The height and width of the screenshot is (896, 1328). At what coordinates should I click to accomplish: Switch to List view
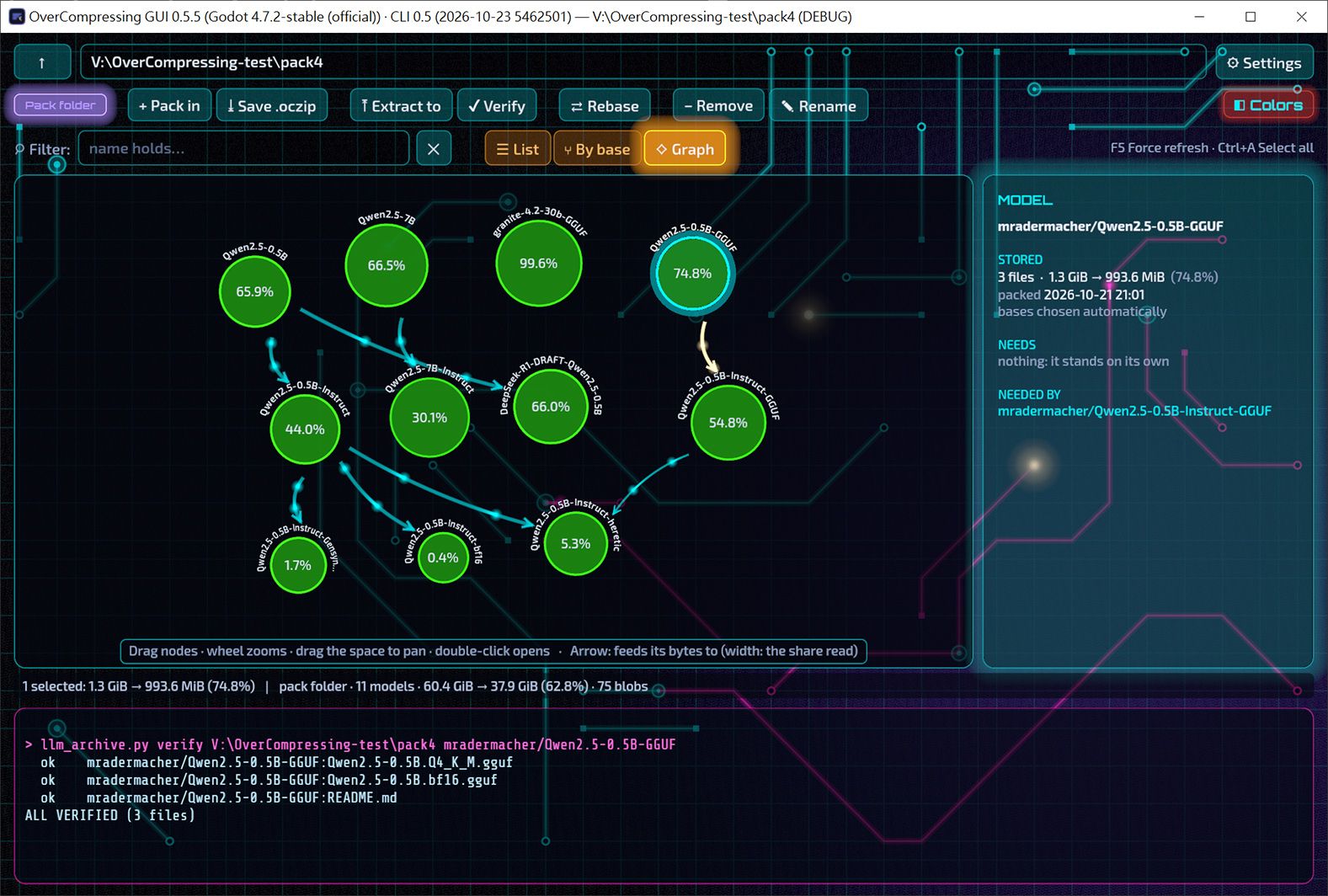pyautogui.click(x=518, y=149)
